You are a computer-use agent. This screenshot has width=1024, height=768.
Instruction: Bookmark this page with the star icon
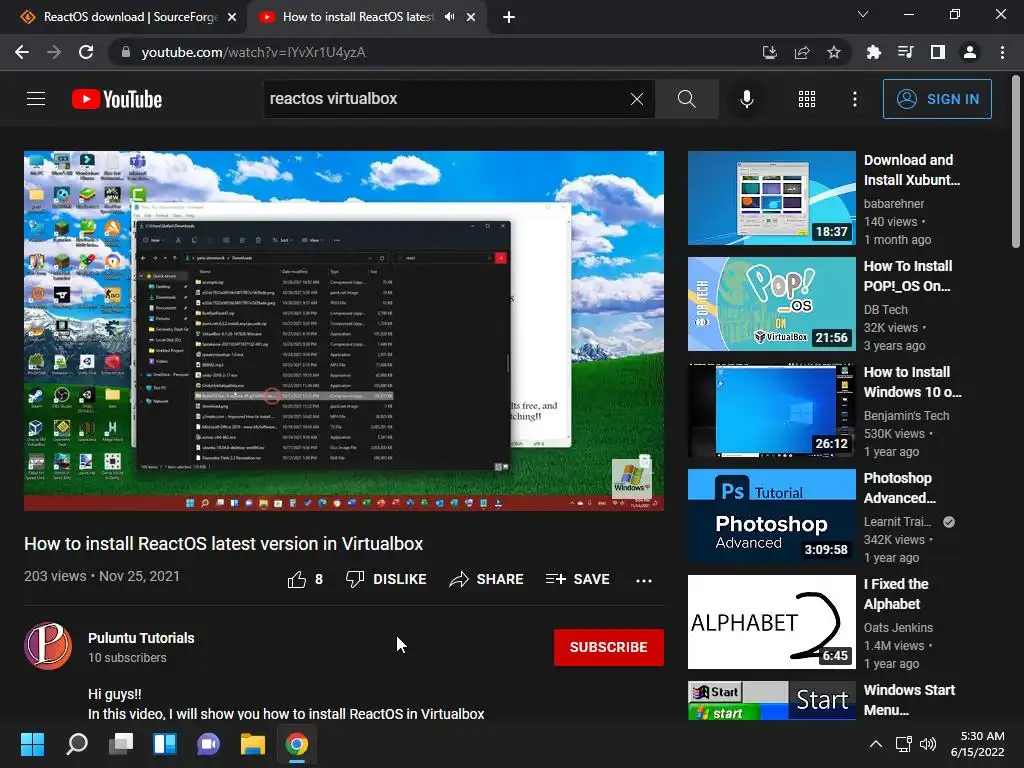[x=834, y=52]
